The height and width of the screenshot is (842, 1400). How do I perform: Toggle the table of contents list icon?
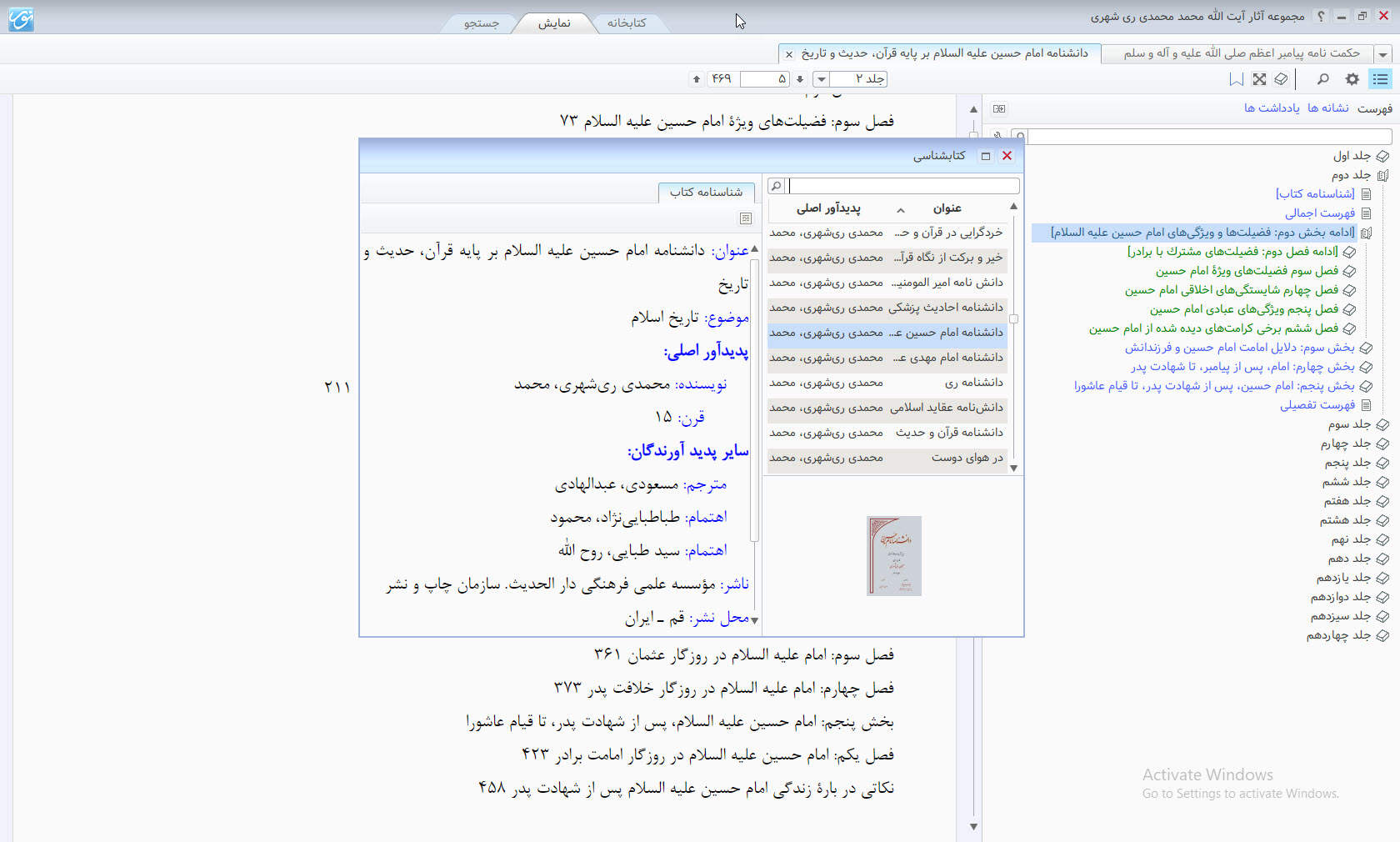pyautogui.click(x=1381, y=78)
